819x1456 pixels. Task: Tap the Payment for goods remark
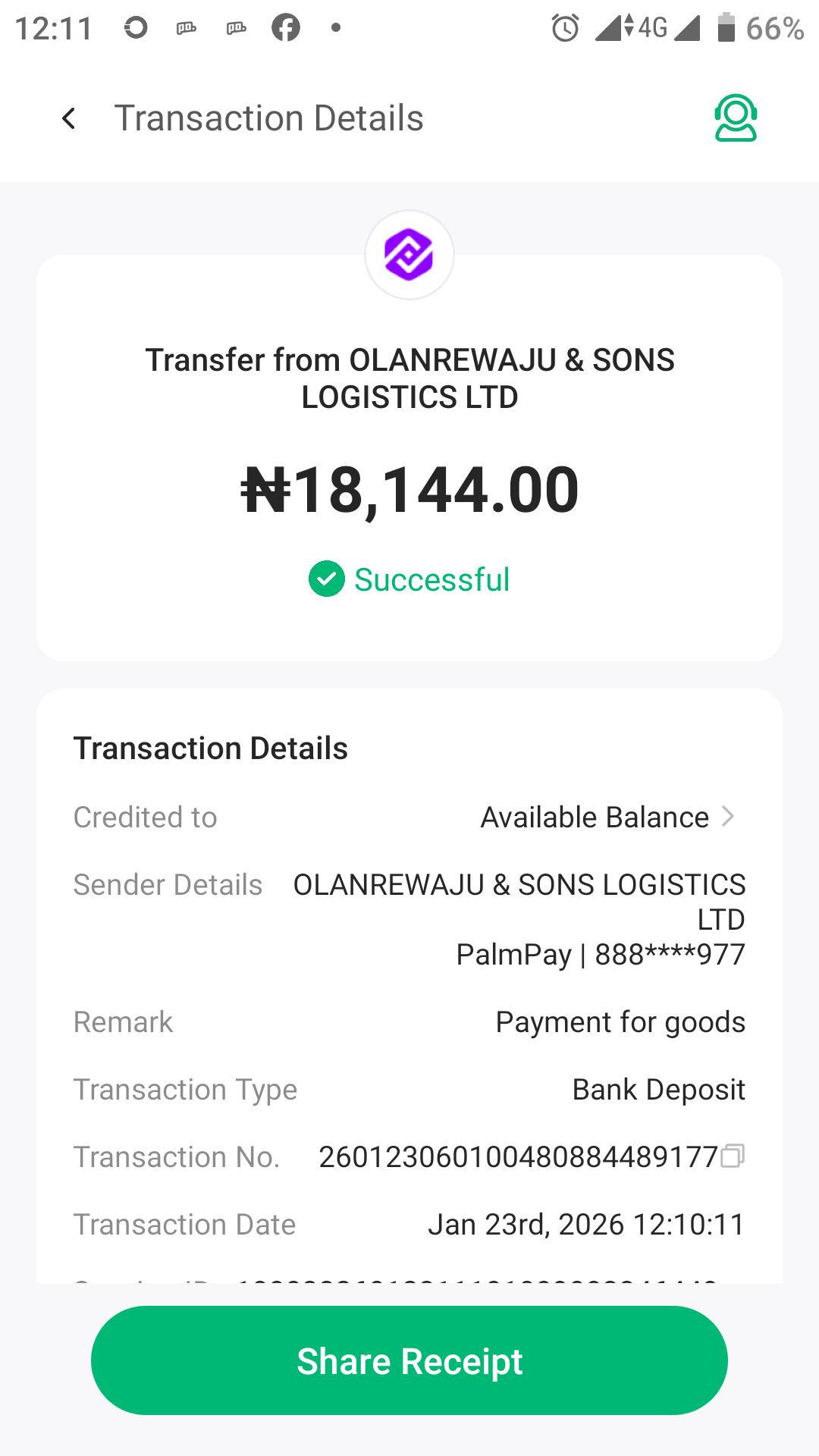[x=620, y=1022]
